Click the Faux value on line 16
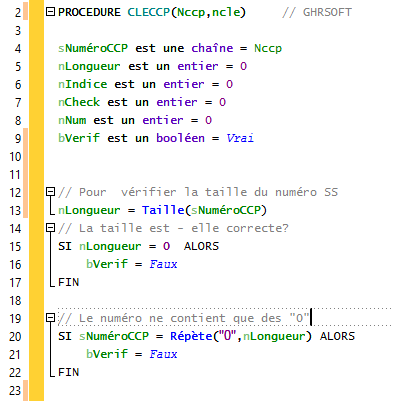Screen dimensions: 394x401 point(163,264)
